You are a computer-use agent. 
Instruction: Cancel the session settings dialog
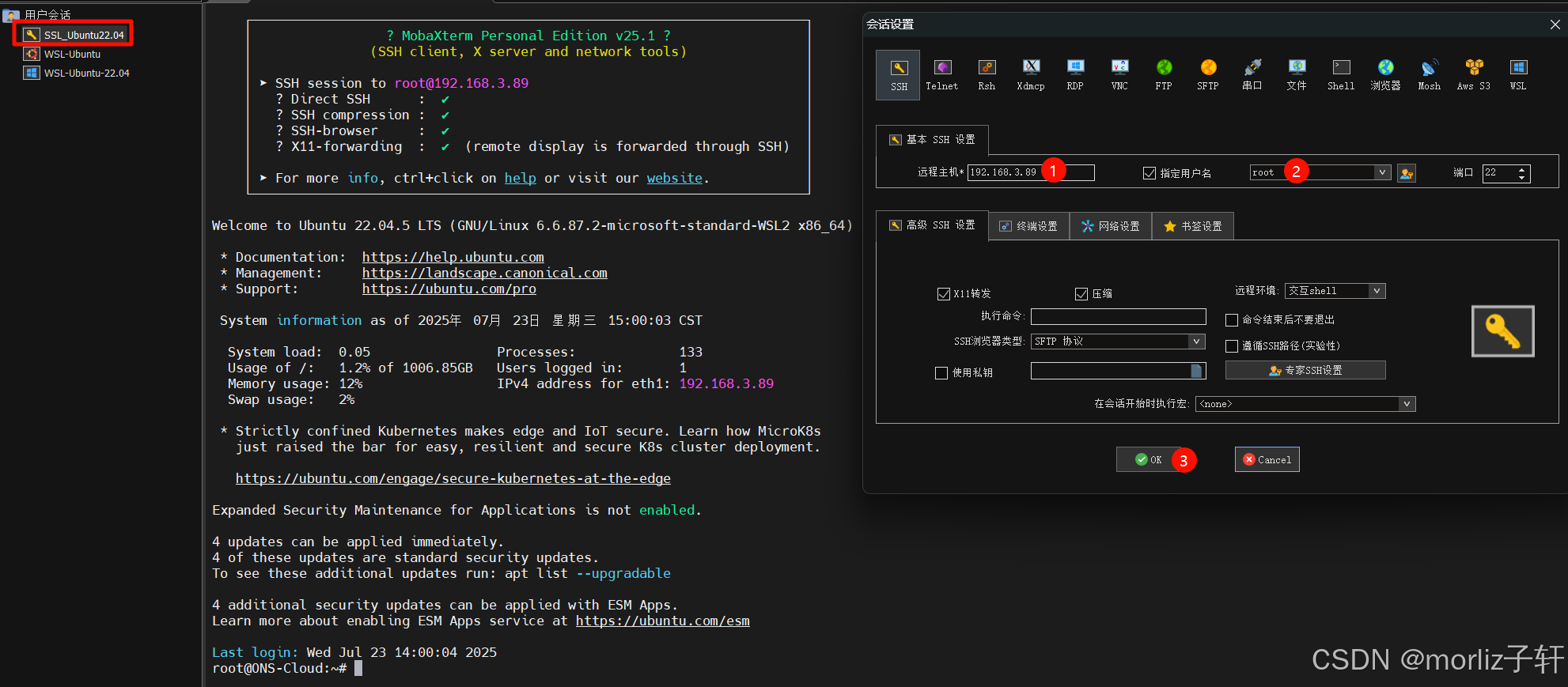click(1267, 459)
